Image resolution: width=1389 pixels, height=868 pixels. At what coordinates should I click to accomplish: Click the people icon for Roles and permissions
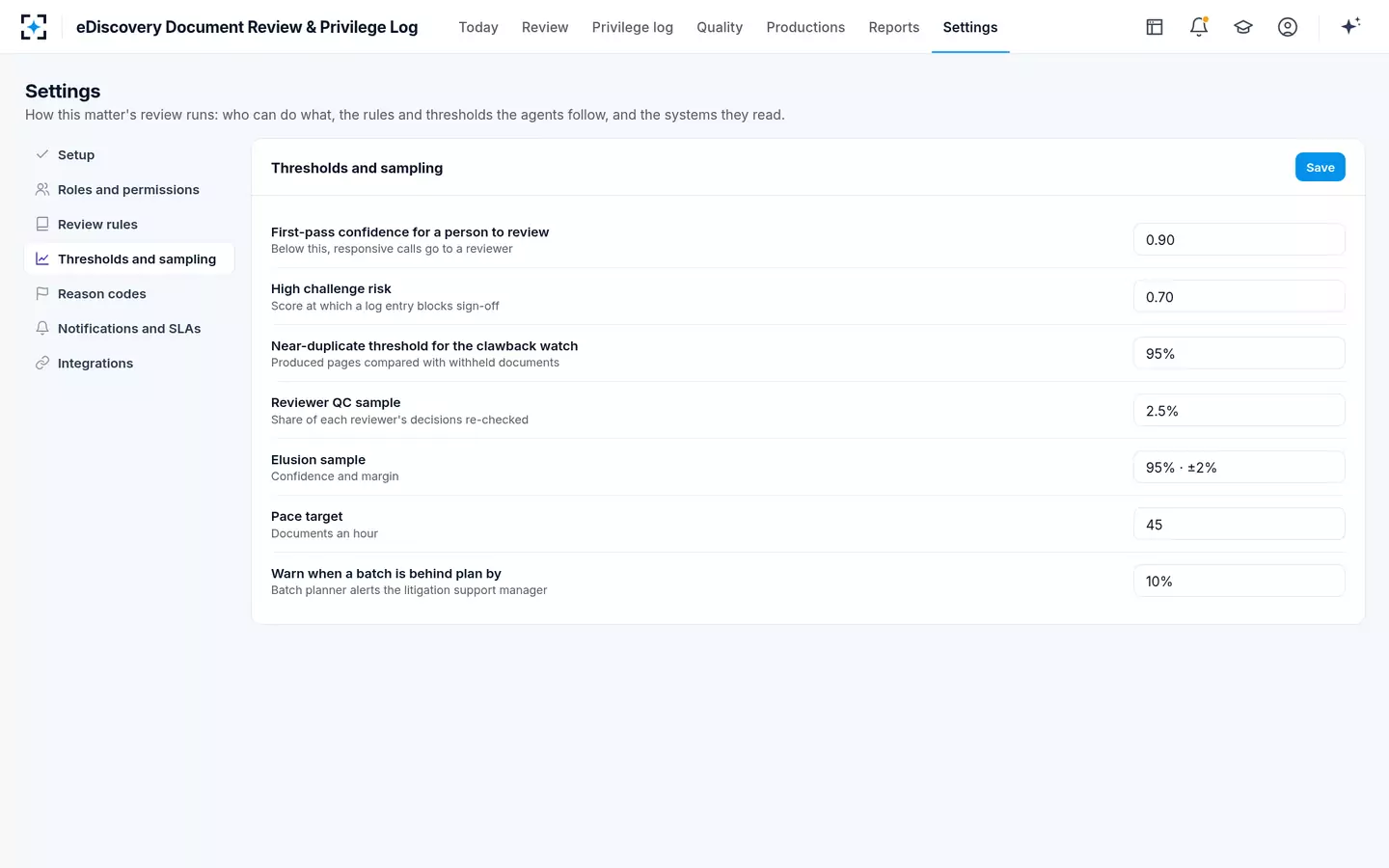tap(42, 189)
